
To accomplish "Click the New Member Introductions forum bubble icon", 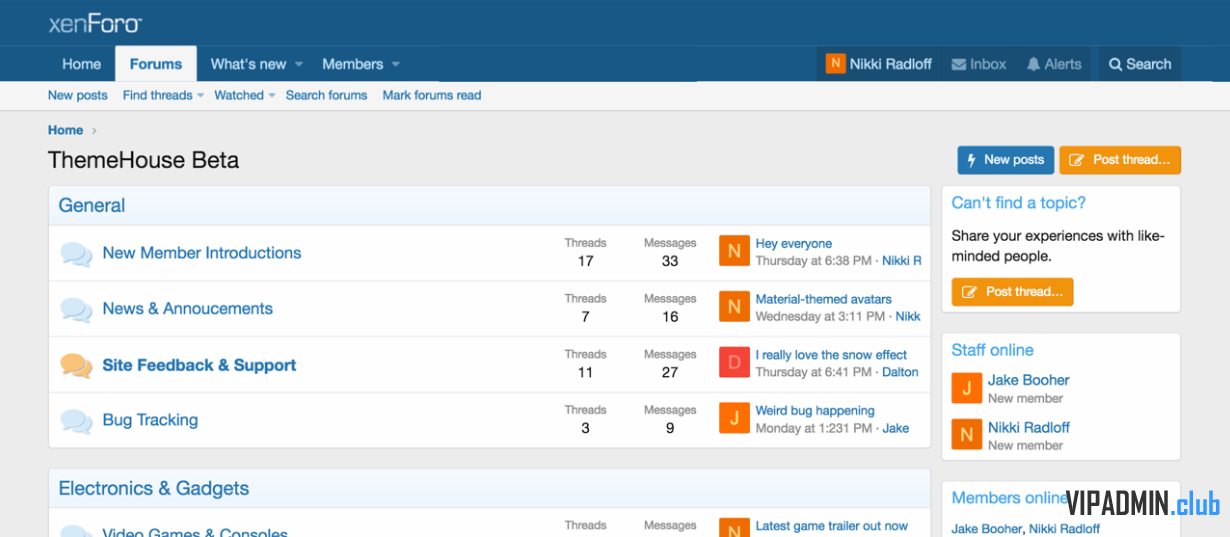I will tap(76, 254).
